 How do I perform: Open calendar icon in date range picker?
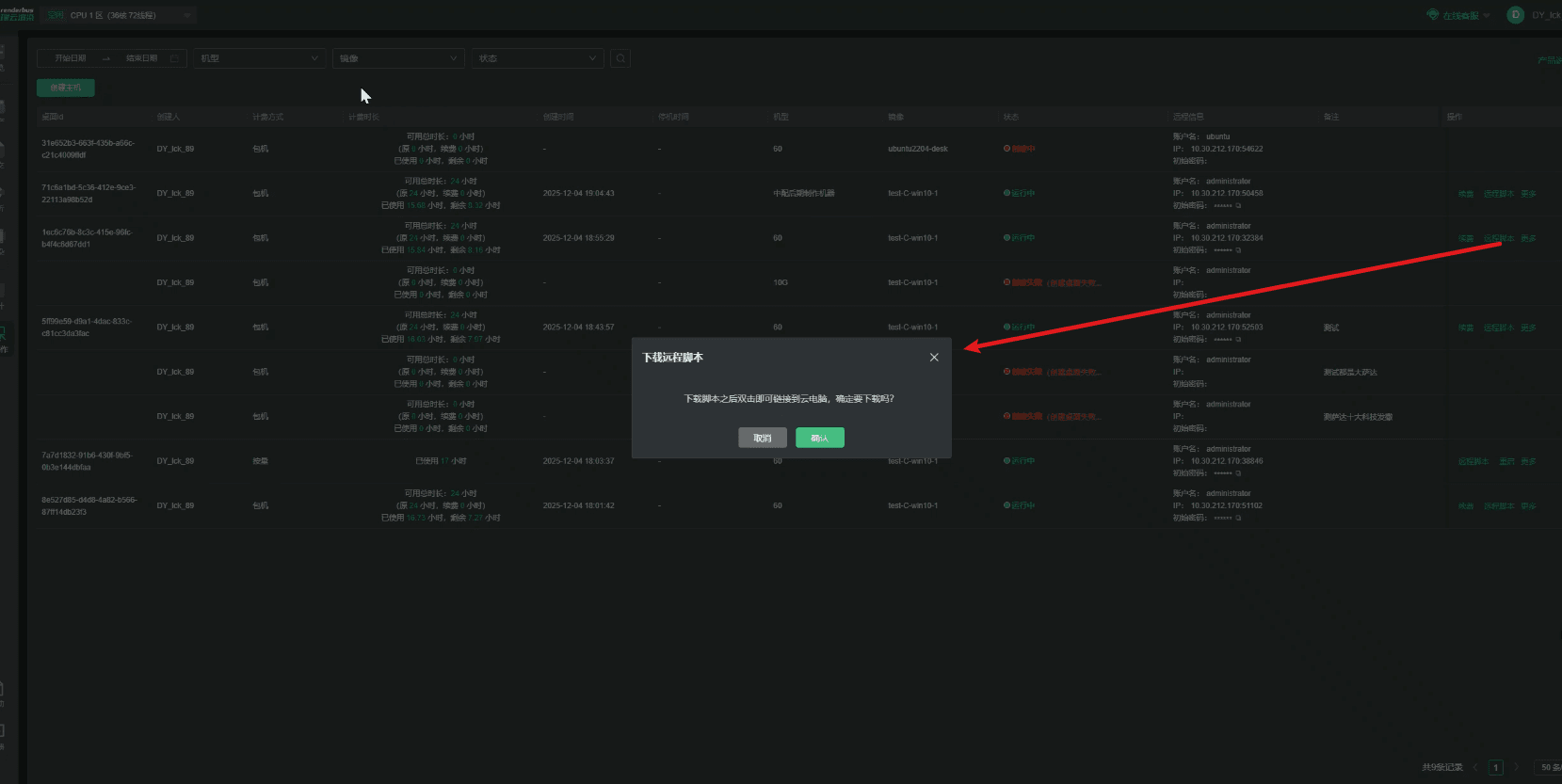174,58
